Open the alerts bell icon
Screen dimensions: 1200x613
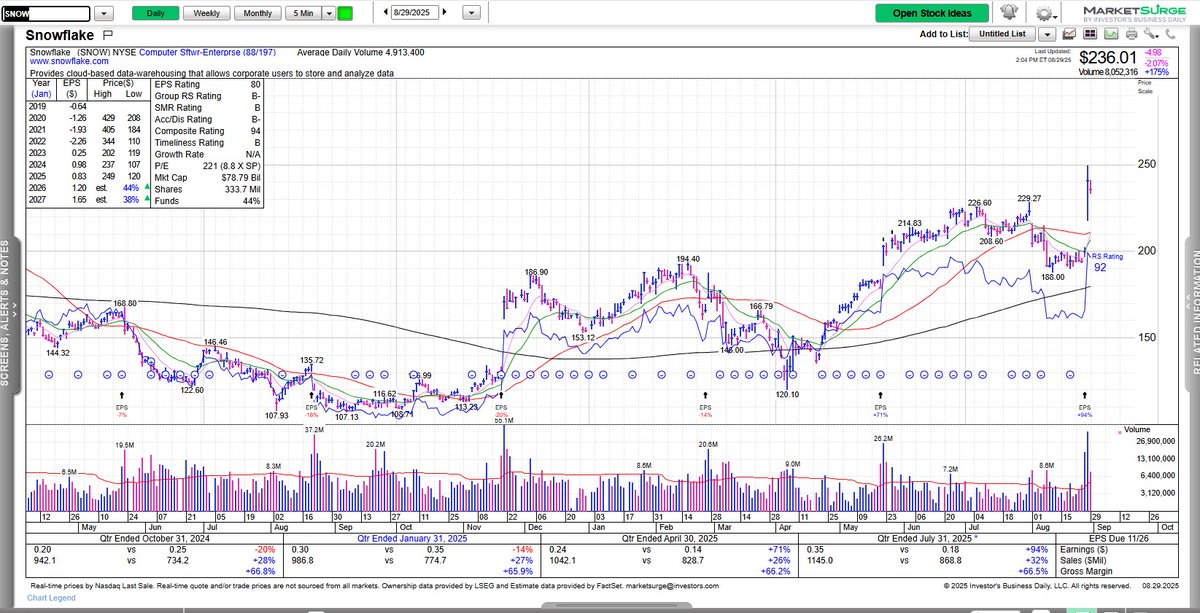pyautogui.click(x=1010, y=14)
